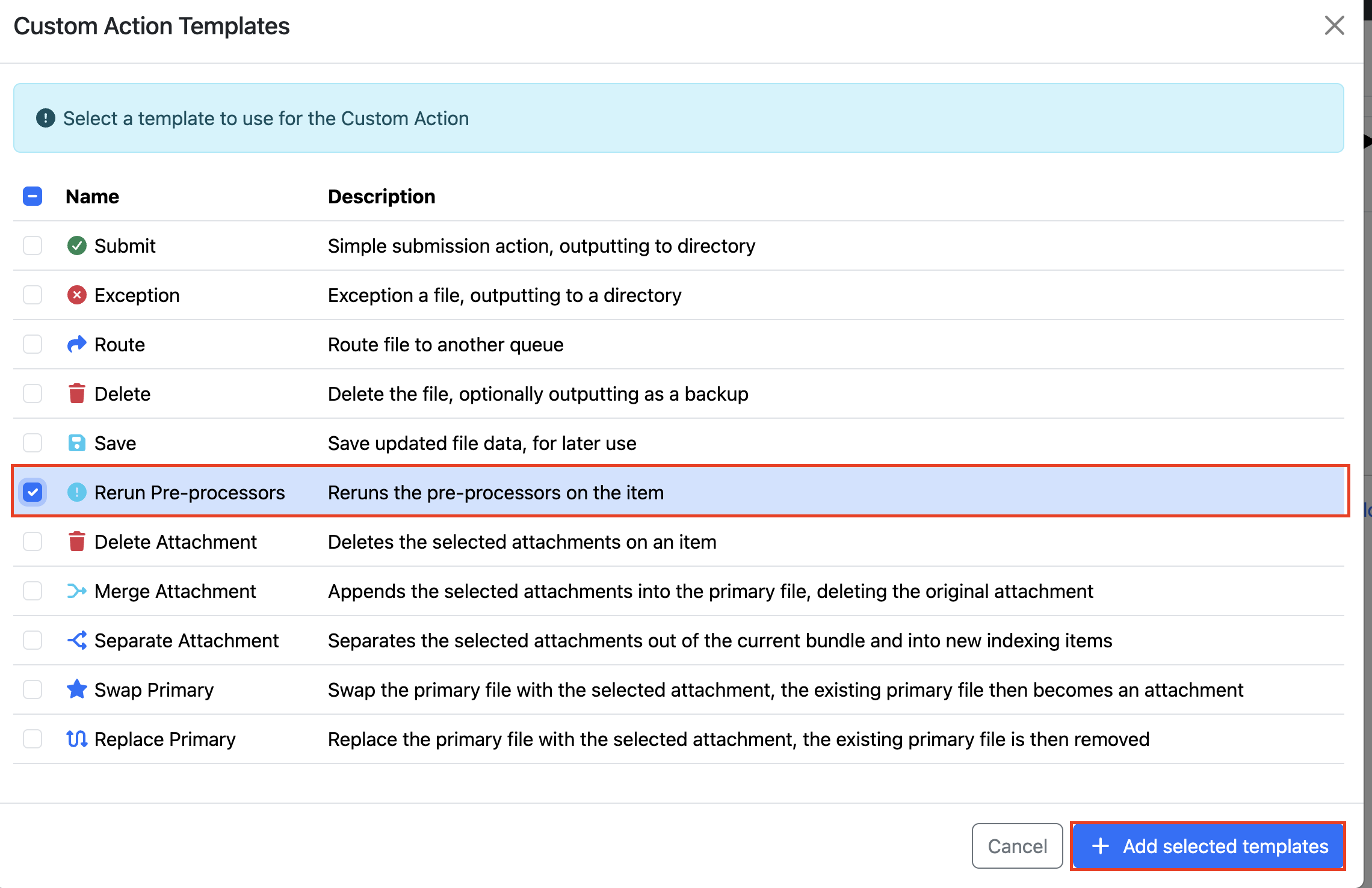The height and width of the screenshot is (888, 1372).
Task: Click the 'Separate Attachment' name text
Action: [x=187, y=640]
